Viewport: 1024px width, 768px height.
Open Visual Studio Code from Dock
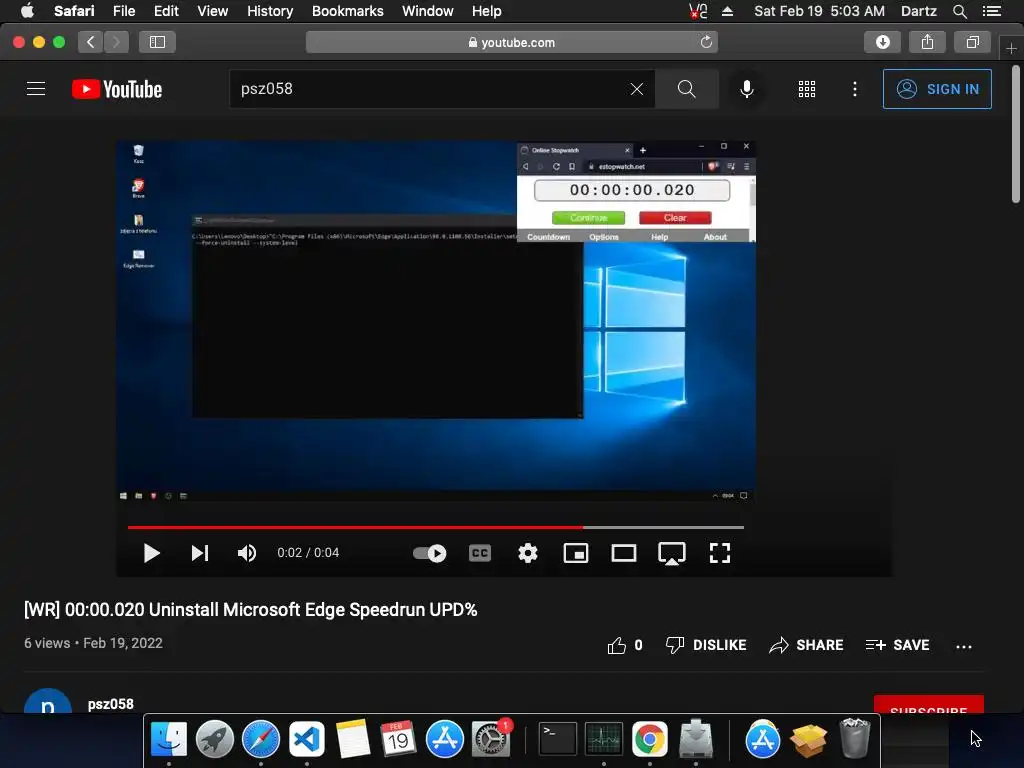tap(307, 739)
